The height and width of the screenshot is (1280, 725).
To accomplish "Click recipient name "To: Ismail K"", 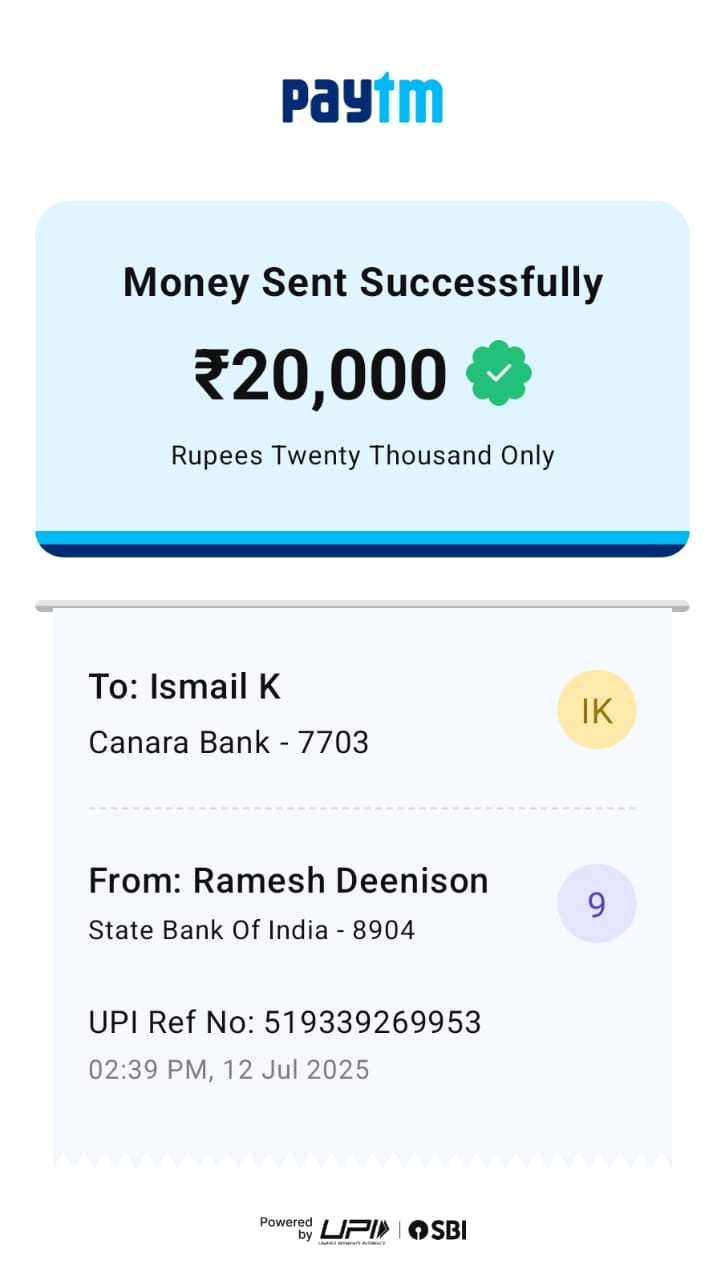I will 185,687.
